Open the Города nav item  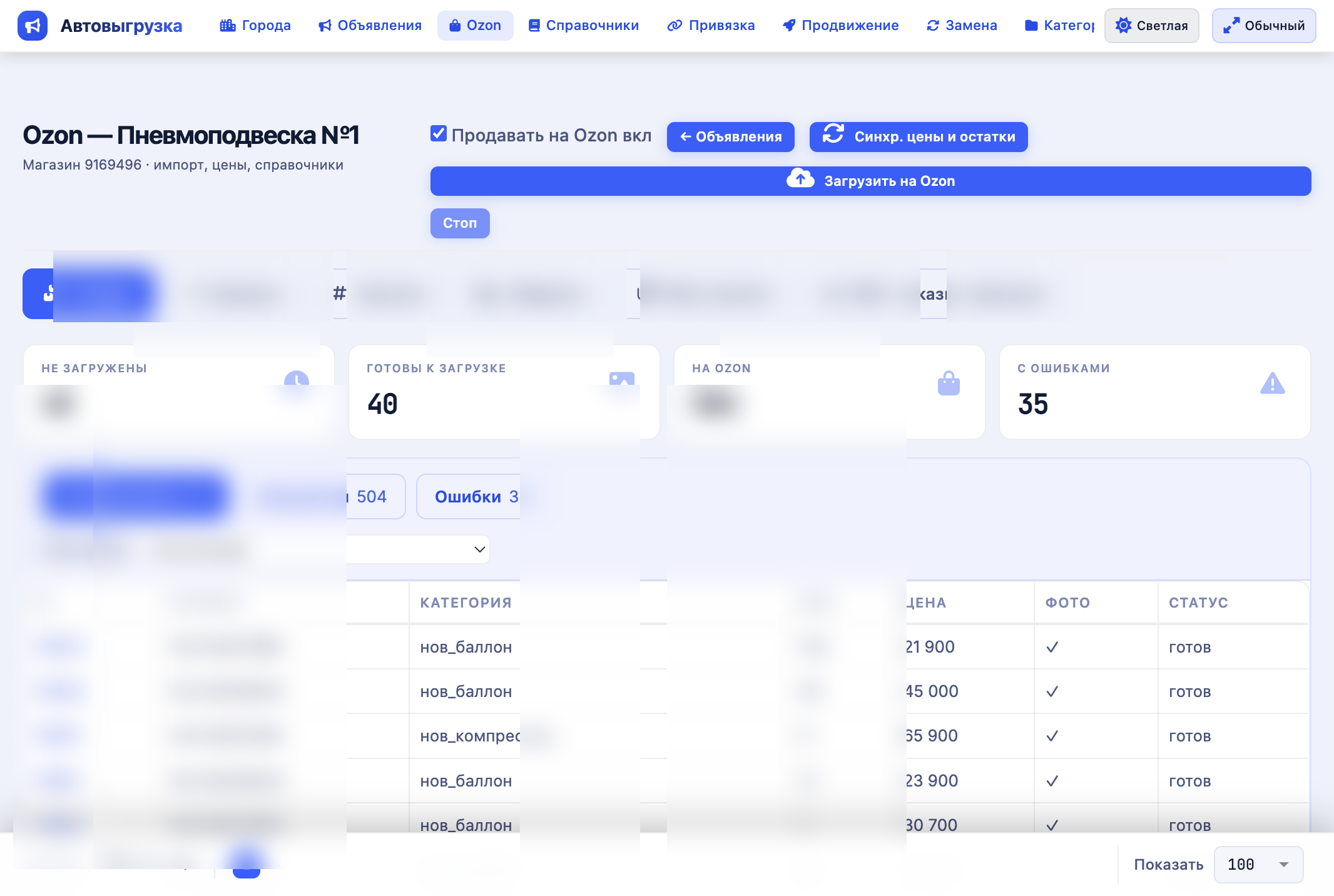(255, 26)
